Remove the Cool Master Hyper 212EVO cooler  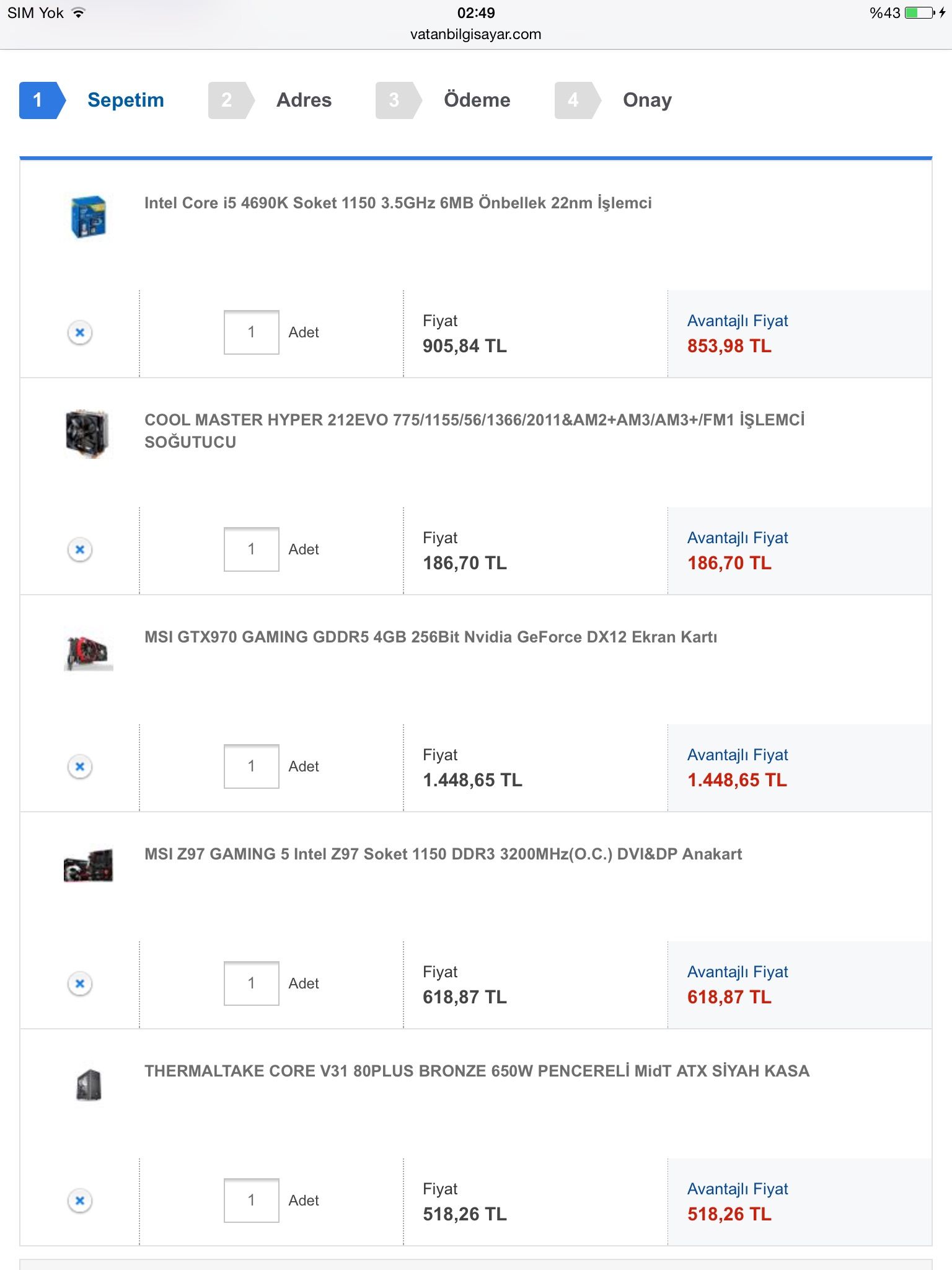80,549
